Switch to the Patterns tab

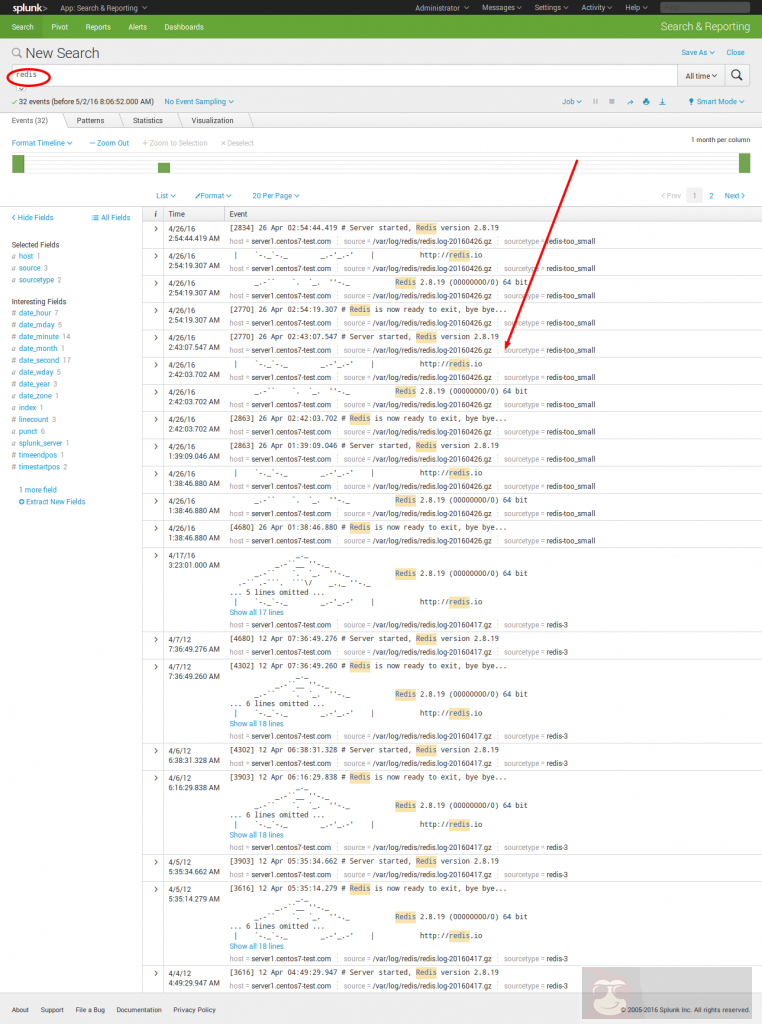(90, 121)
